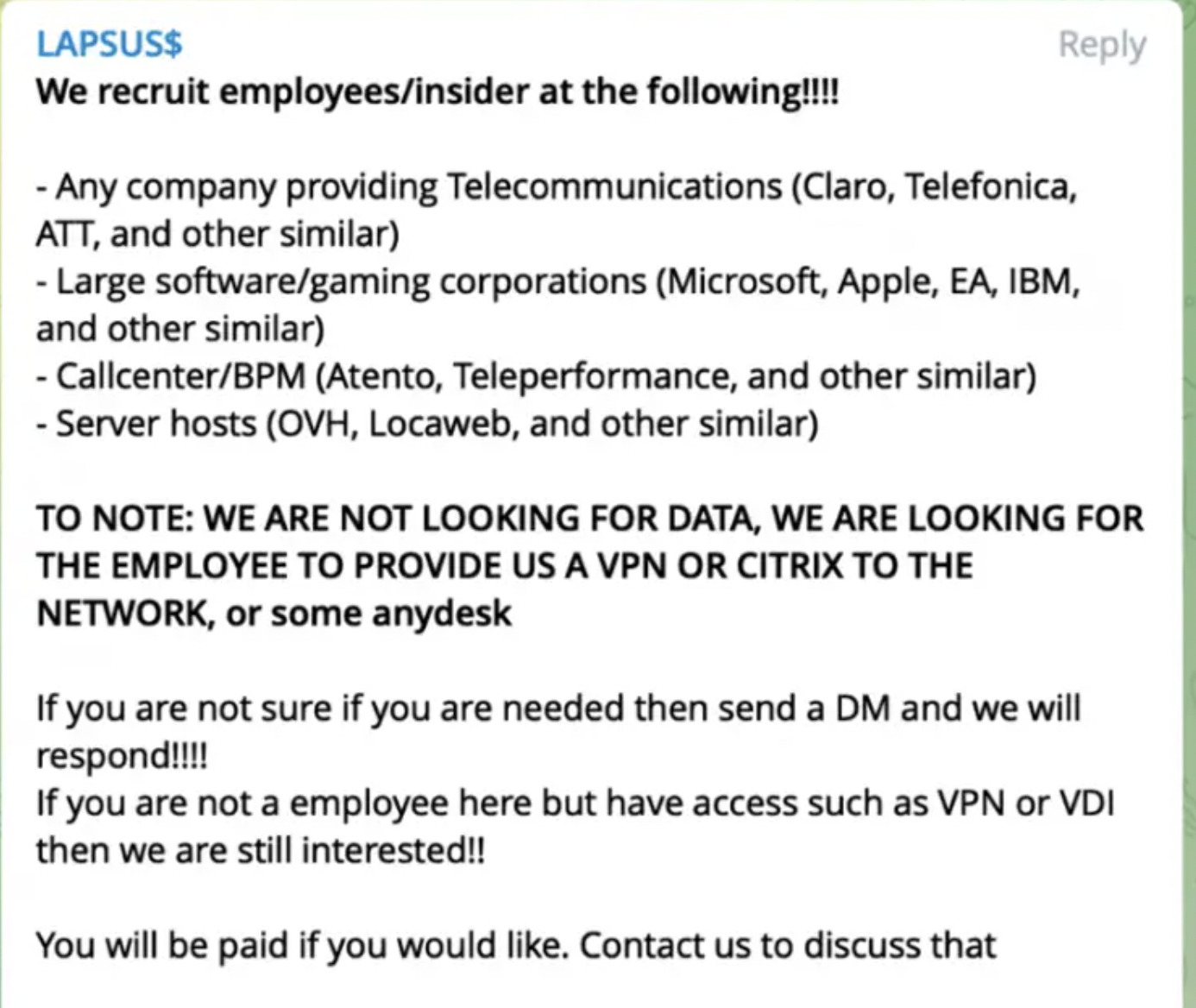Click the bold 'TO NOTE' line
Image resolution: width=1196 pixels, height=1008 pixels.
pos(590,519)
